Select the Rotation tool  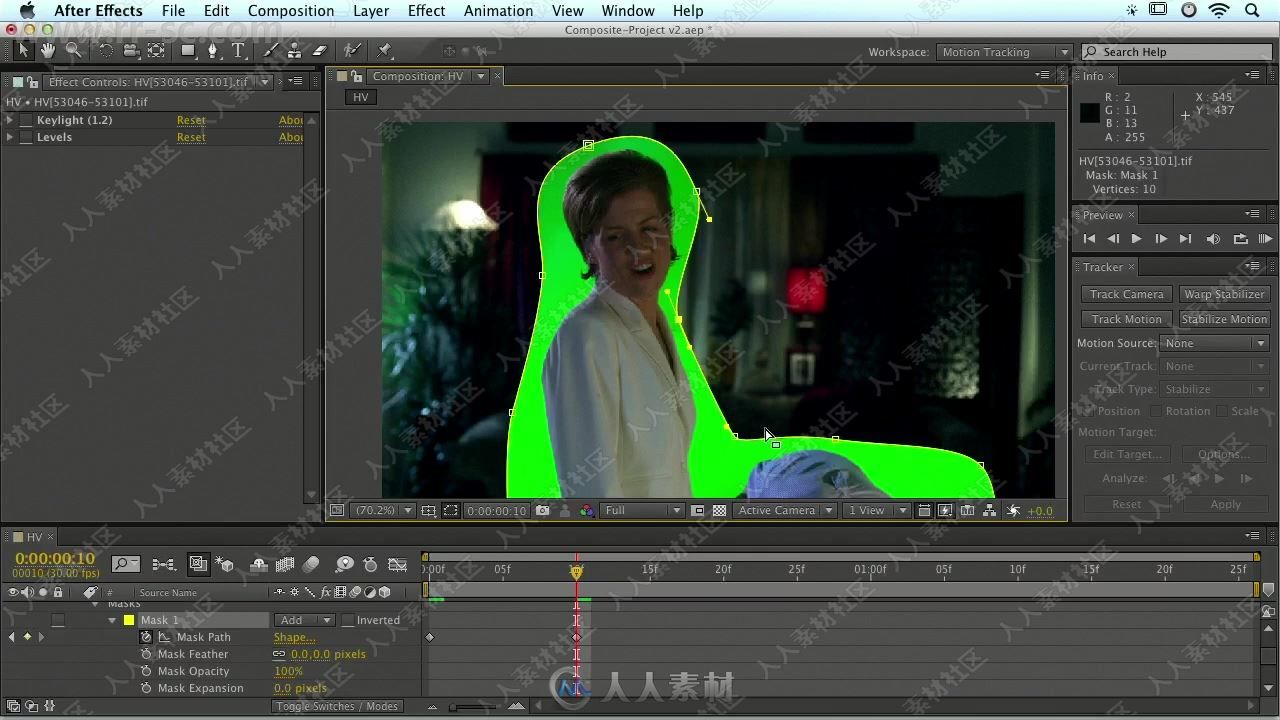coord(106,50)
